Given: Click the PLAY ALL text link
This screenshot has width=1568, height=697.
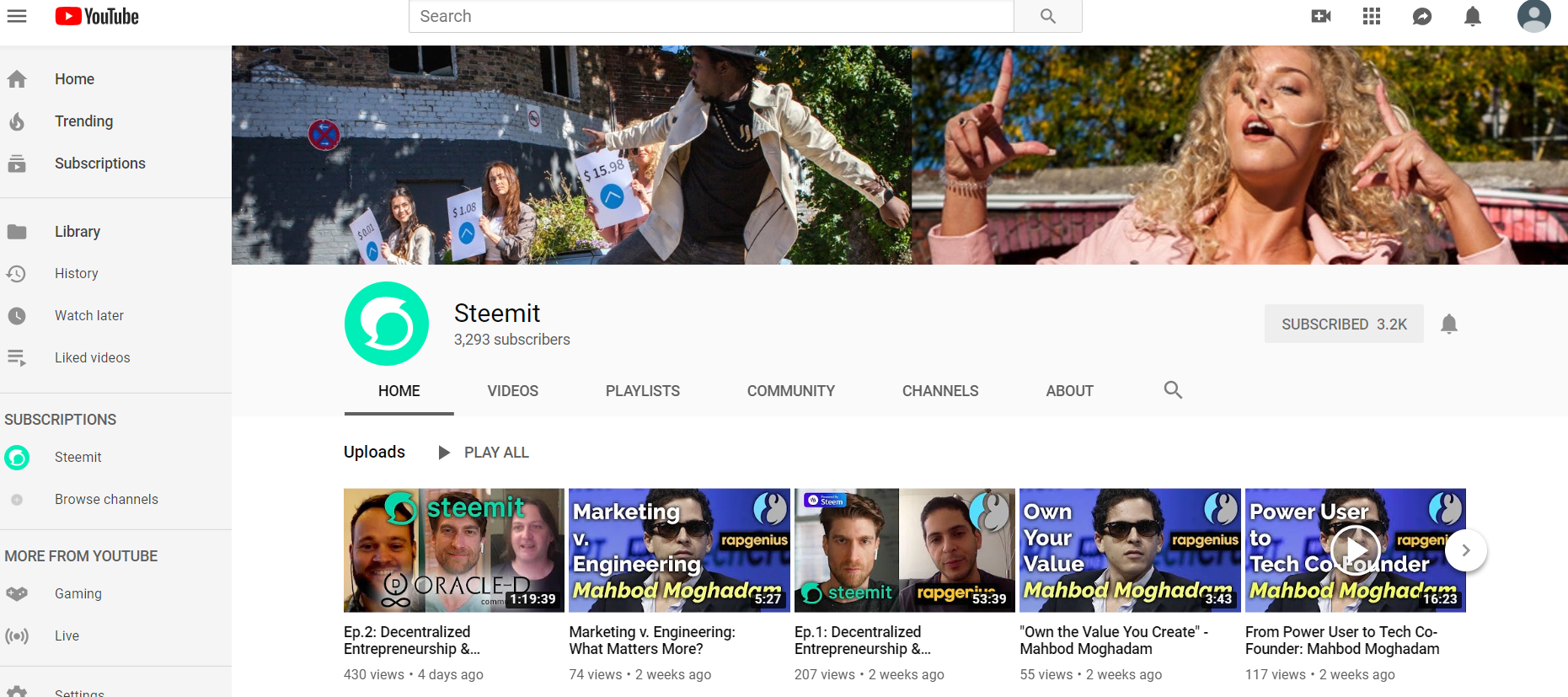Looking at the screenshot, I should click(x=496, y=453).
